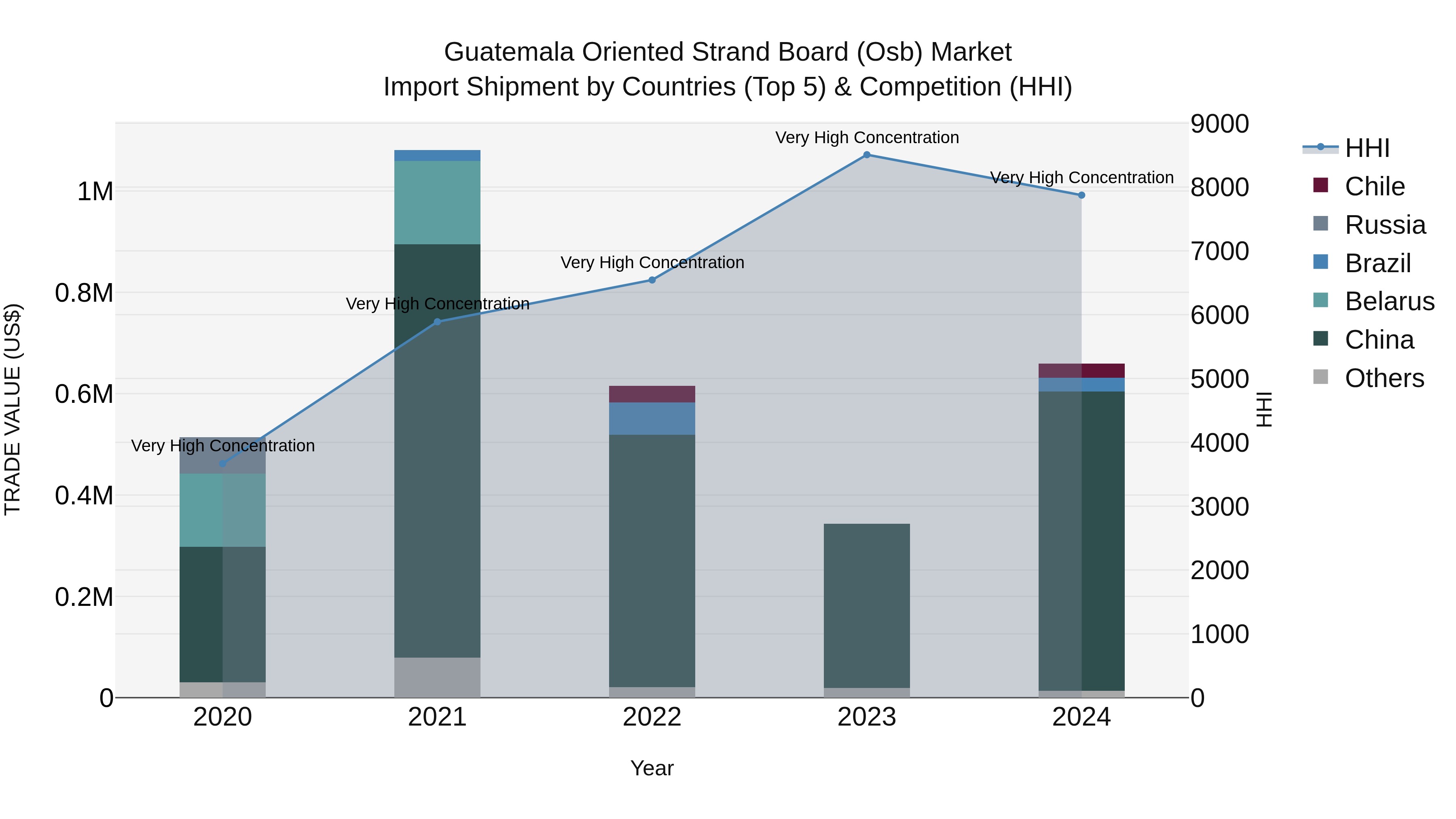1456x819 pixels.
Task: Click the Brazil segment atop 2021 bar
Action: (x=438, y=155)
